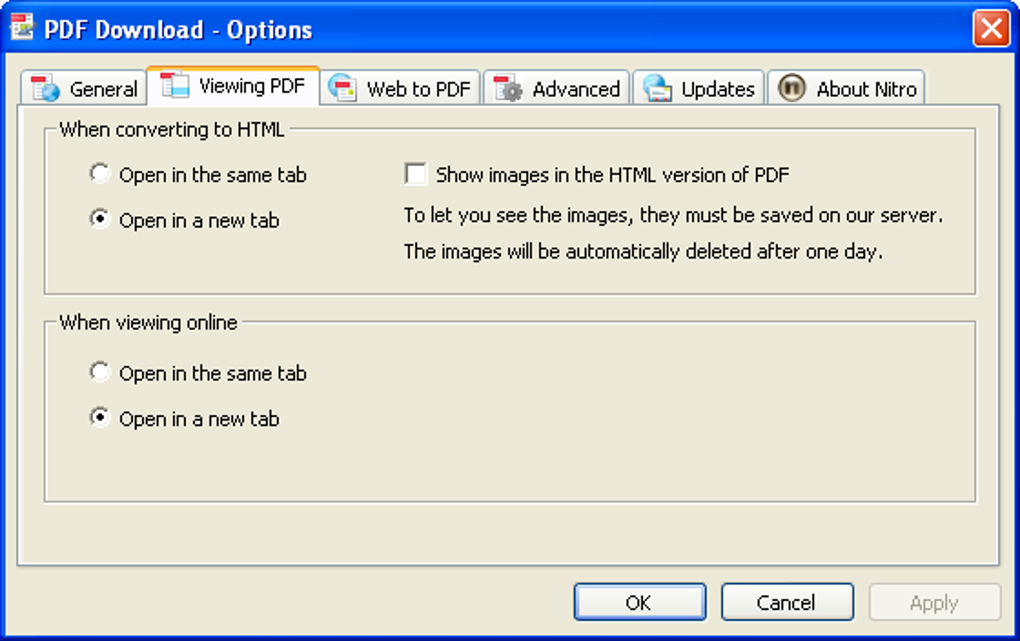
Task: Choose Open in the same tab when viewing online
Action: click(100, 373)
